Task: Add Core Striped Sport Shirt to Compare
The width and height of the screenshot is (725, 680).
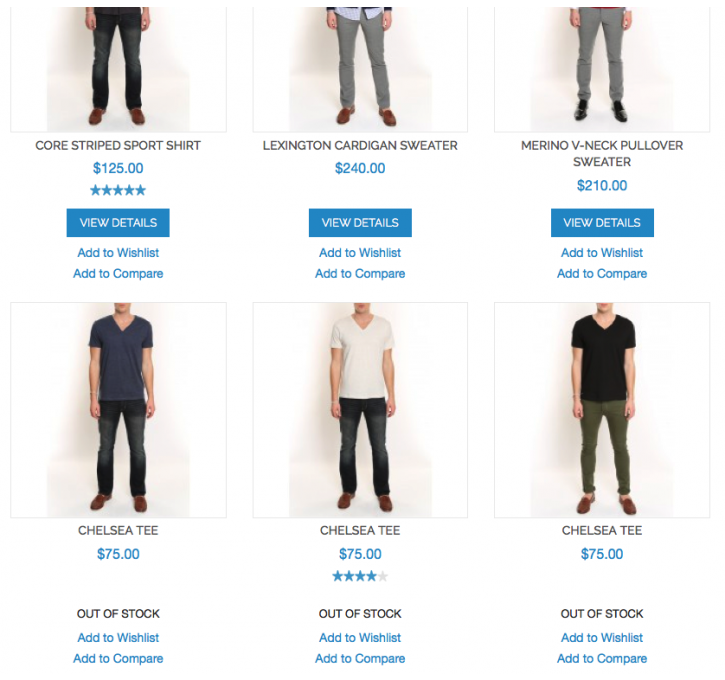Action: (x=118, y=274)
